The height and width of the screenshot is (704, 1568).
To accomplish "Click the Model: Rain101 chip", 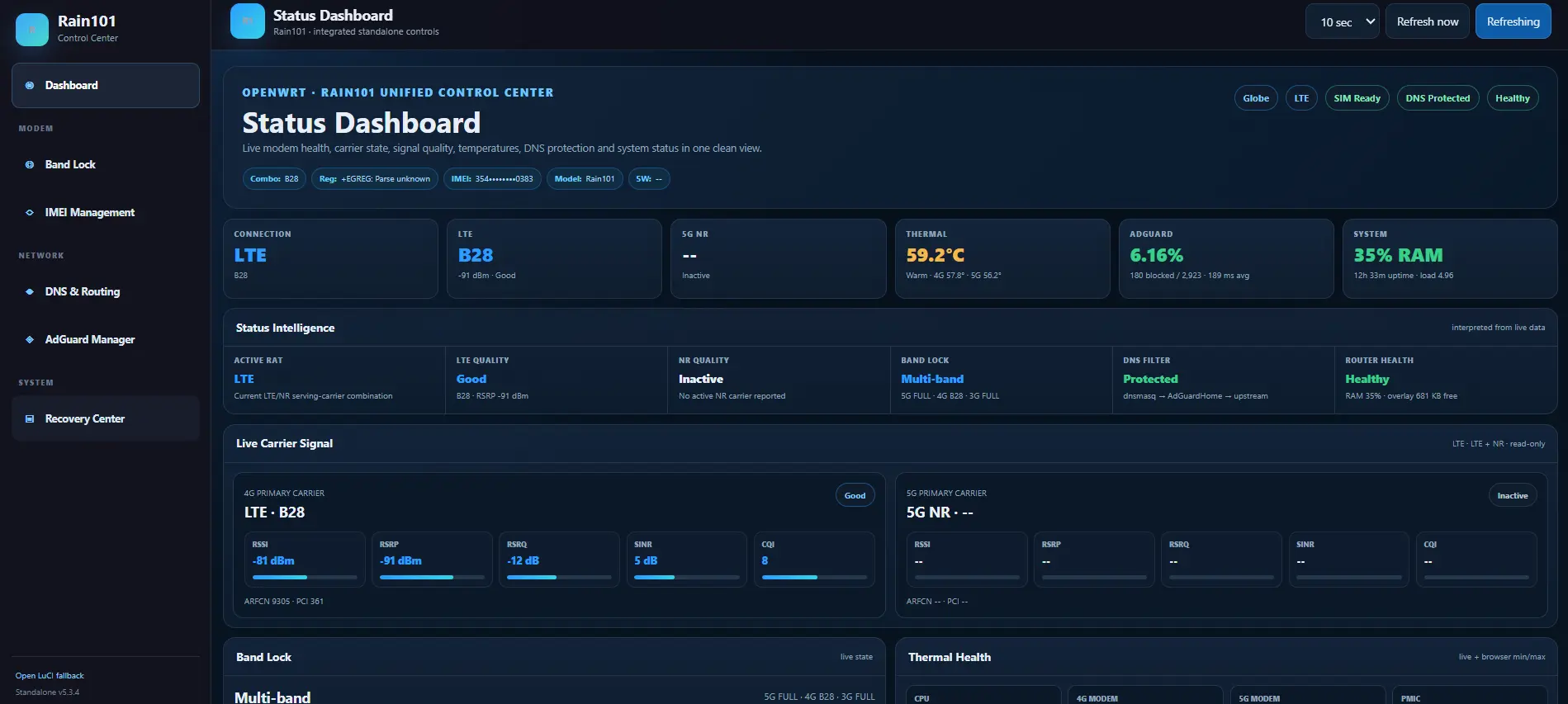I will [x=585, y=179].
